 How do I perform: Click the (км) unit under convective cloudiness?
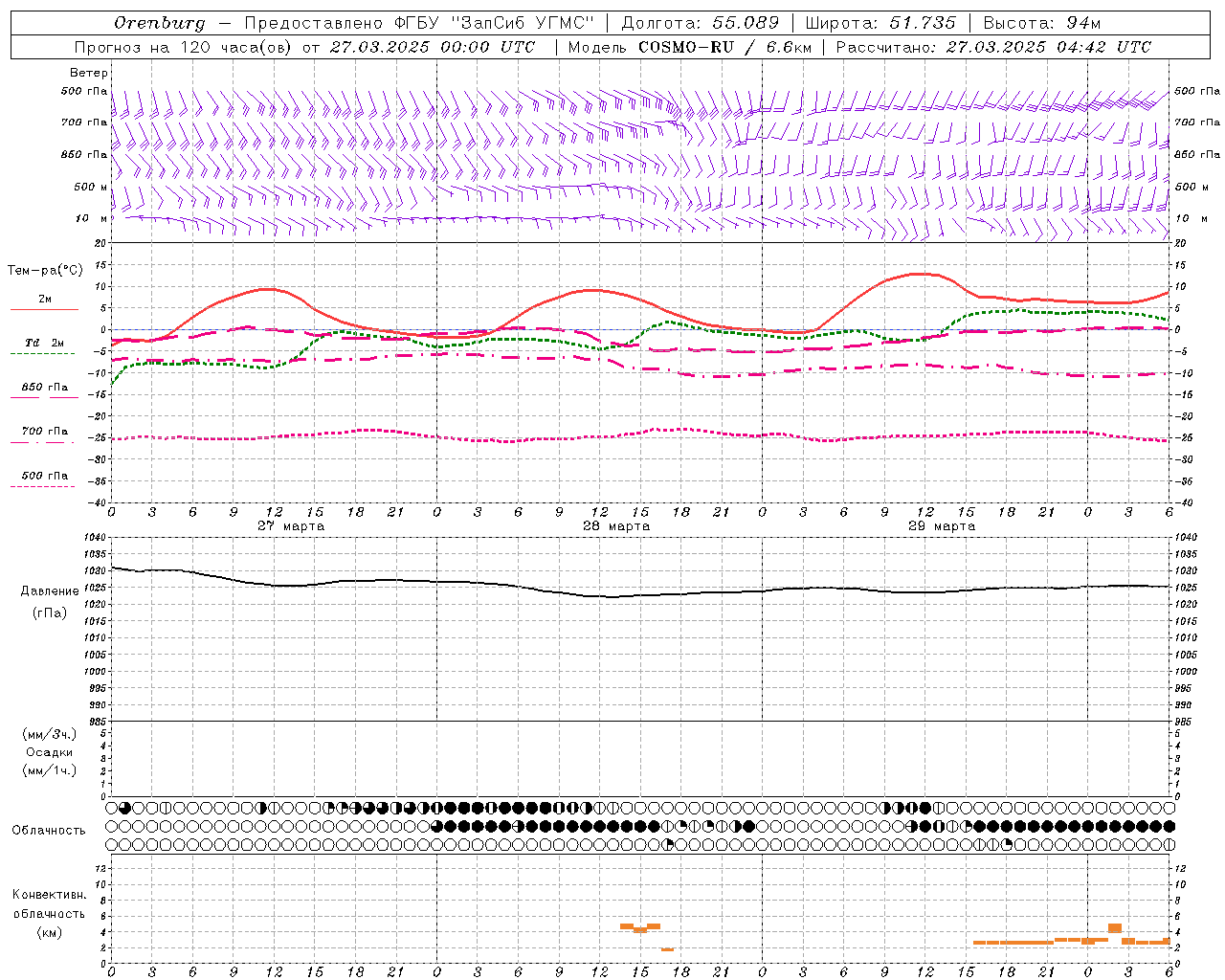pos(49,932)
